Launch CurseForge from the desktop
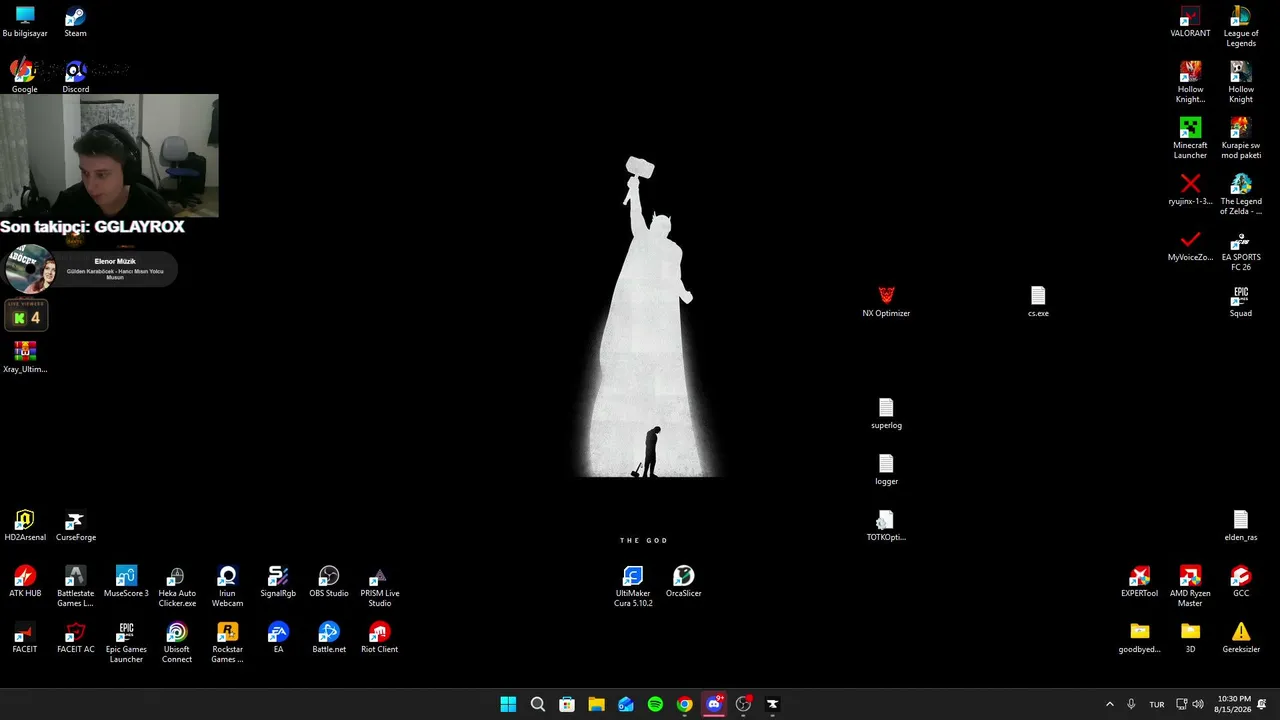 tap(75, 526)
